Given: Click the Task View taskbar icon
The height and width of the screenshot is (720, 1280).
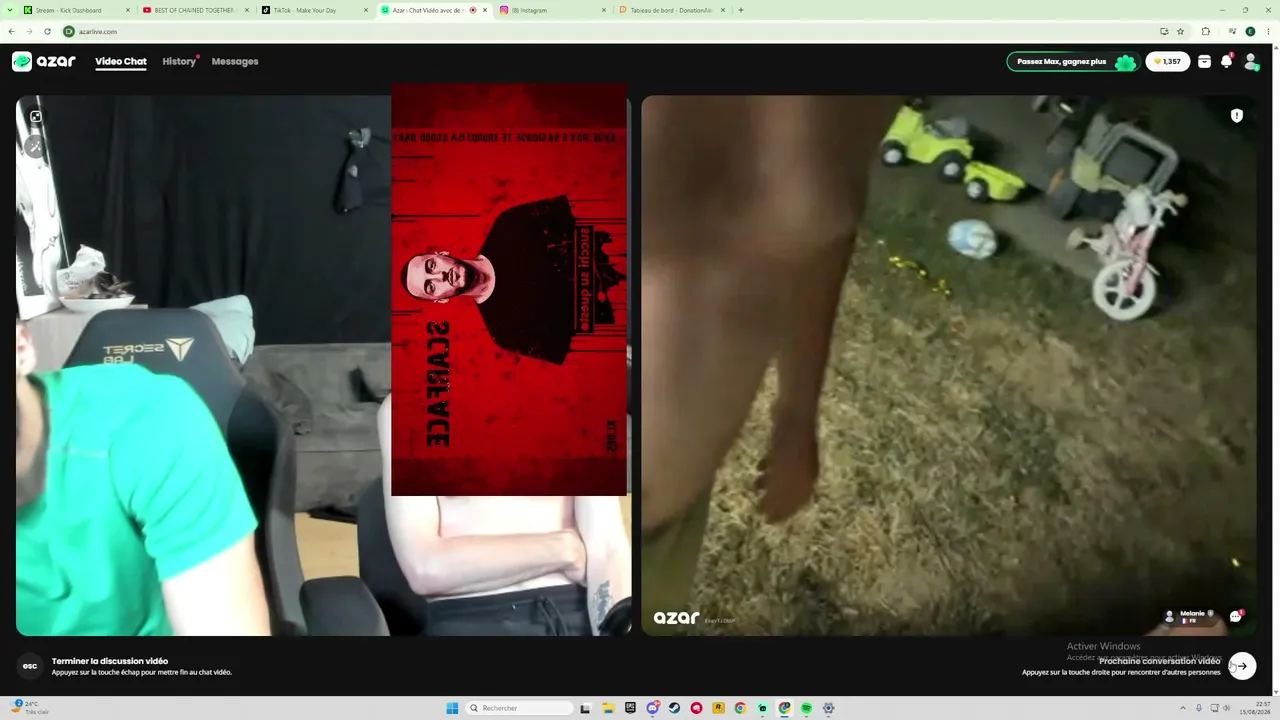Looking at the screenshot, I should pyautogui.click(x=585, y=708).
